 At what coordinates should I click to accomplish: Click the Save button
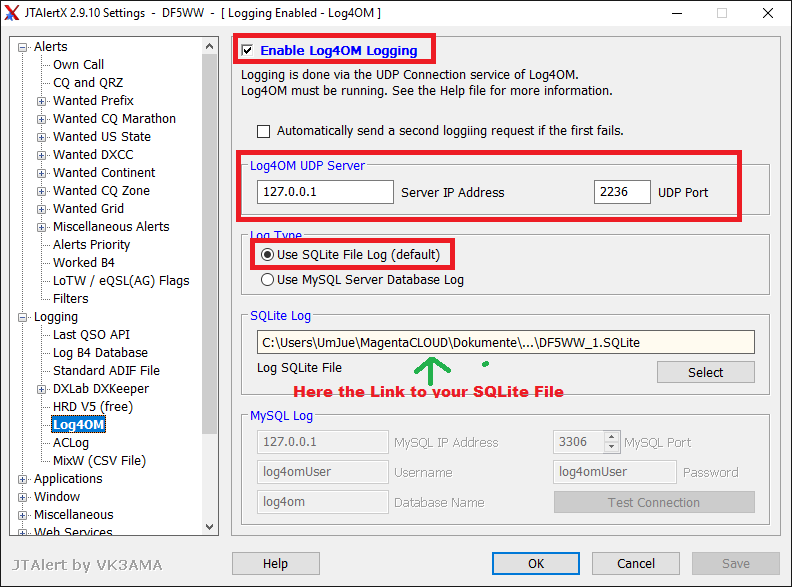pos(736,564)
